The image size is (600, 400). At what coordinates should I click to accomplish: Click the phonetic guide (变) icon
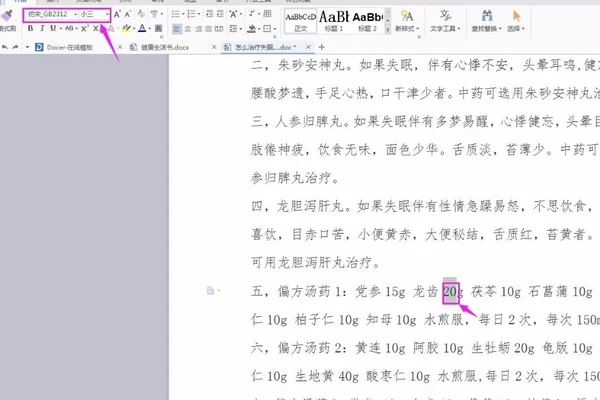coord(154,15)
